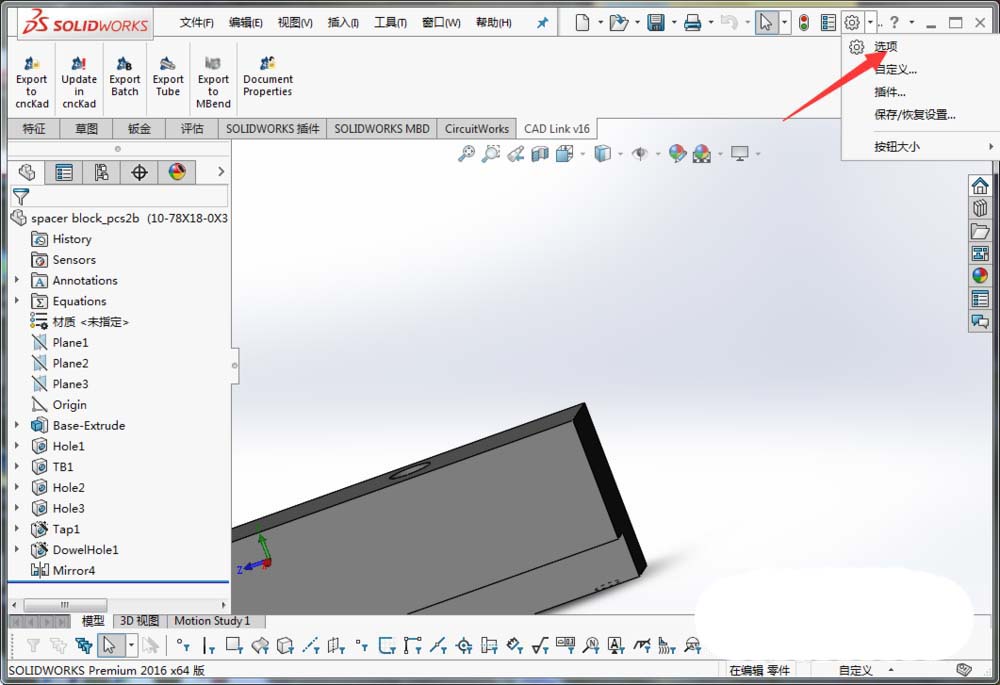Select the Origin tree item
The width and height of the screenshot is (1000, 685).
(x=59, y=404)
